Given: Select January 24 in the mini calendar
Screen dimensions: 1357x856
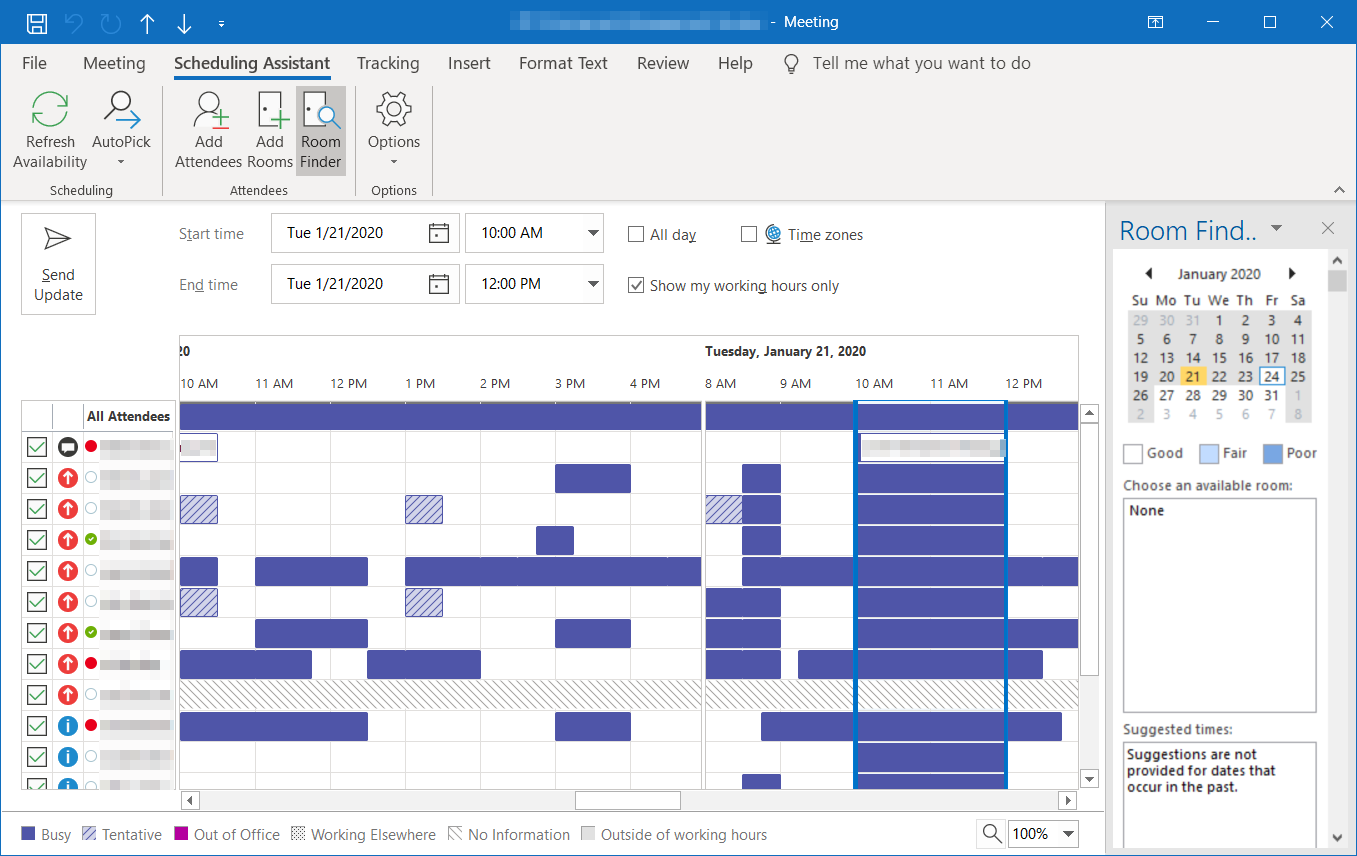Looking at the screenshot, I should 1271,377.
